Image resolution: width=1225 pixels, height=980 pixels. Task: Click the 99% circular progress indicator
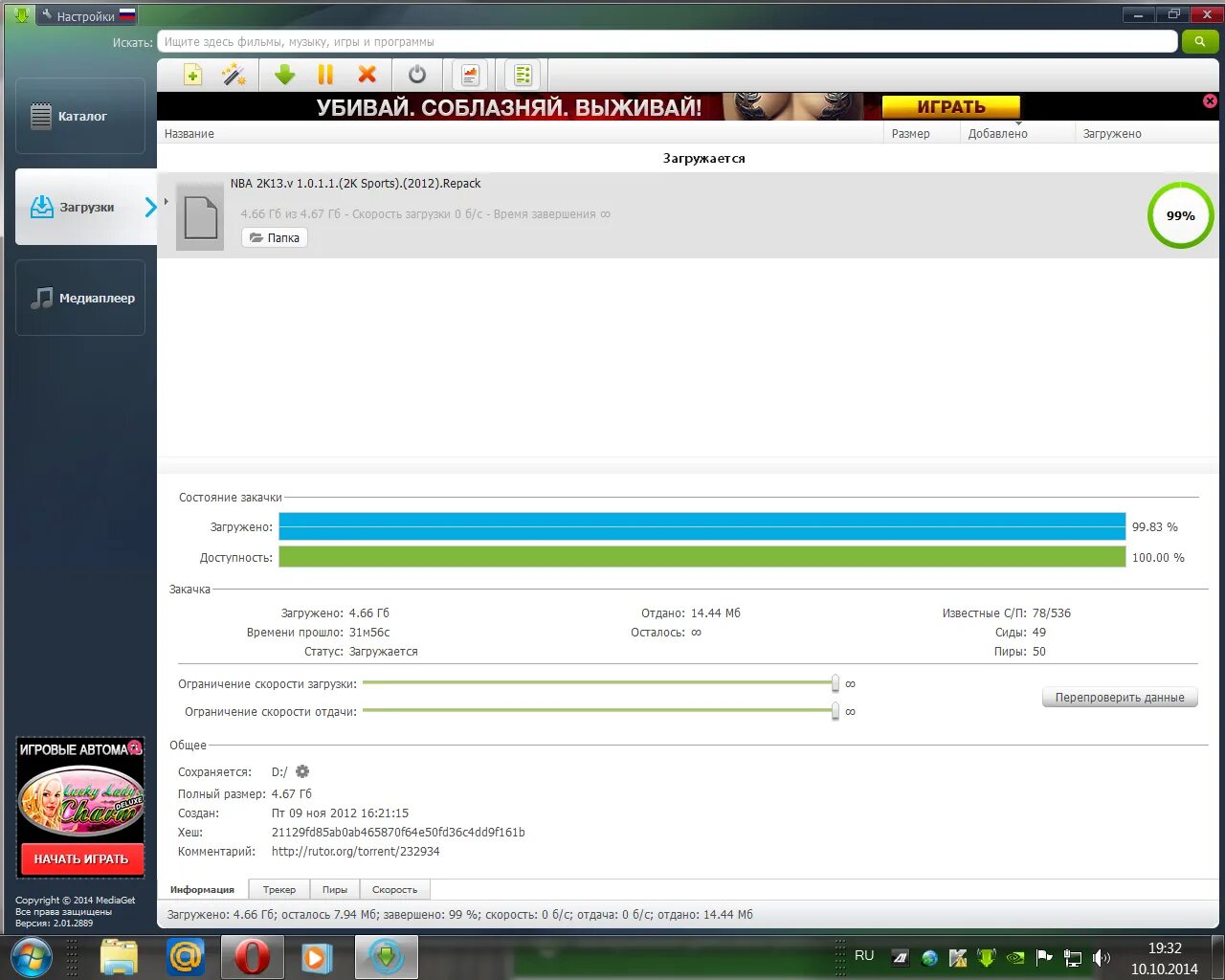pos(1180,216)
